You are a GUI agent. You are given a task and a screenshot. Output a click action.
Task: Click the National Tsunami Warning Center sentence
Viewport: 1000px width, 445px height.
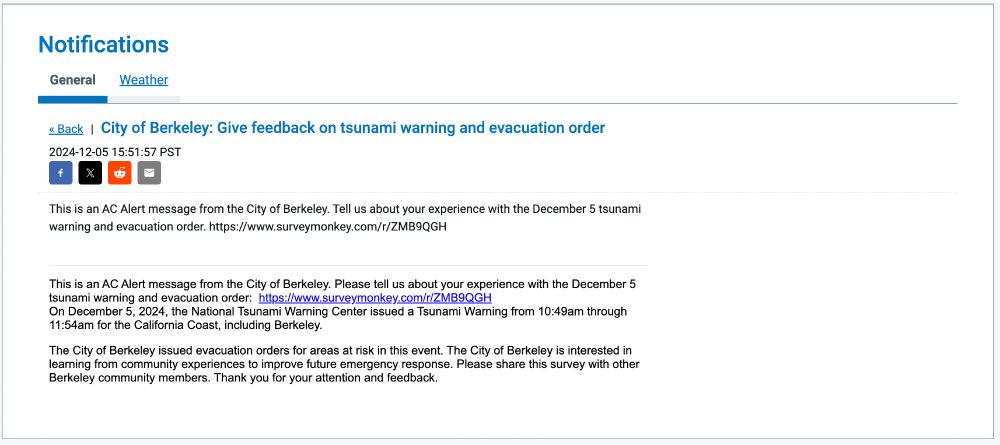[x=338, y=318]
